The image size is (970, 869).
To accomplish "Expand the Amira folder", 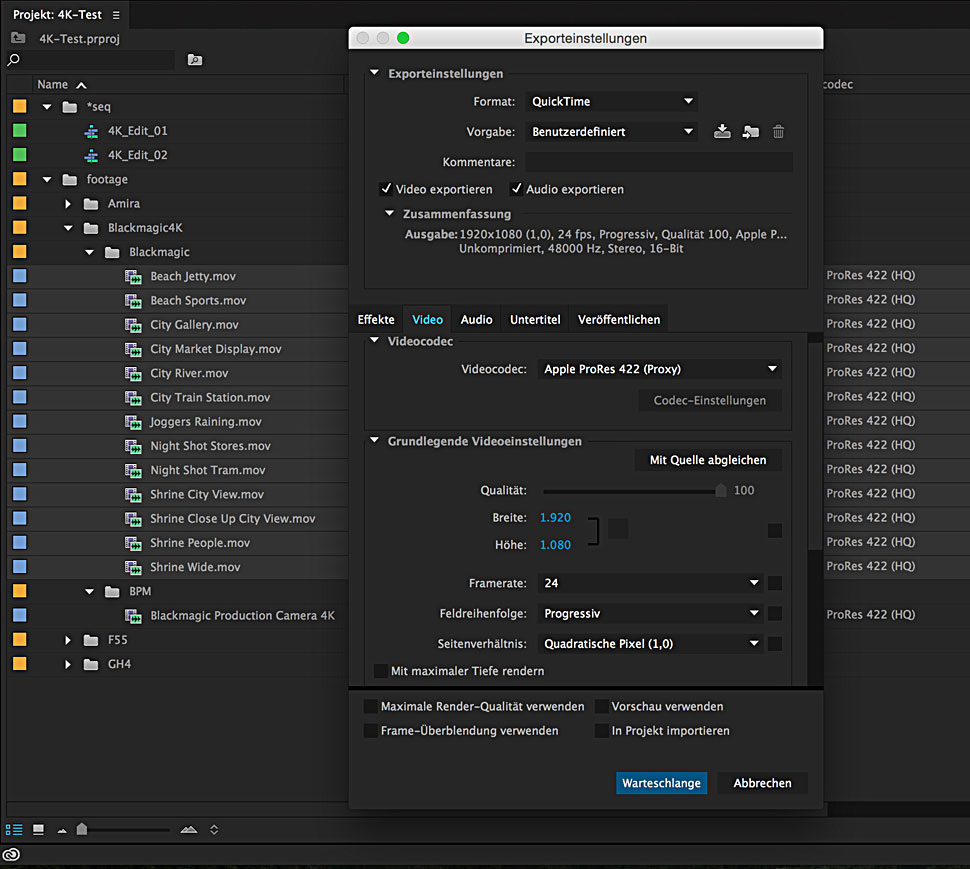I will (x=68, y=204).
